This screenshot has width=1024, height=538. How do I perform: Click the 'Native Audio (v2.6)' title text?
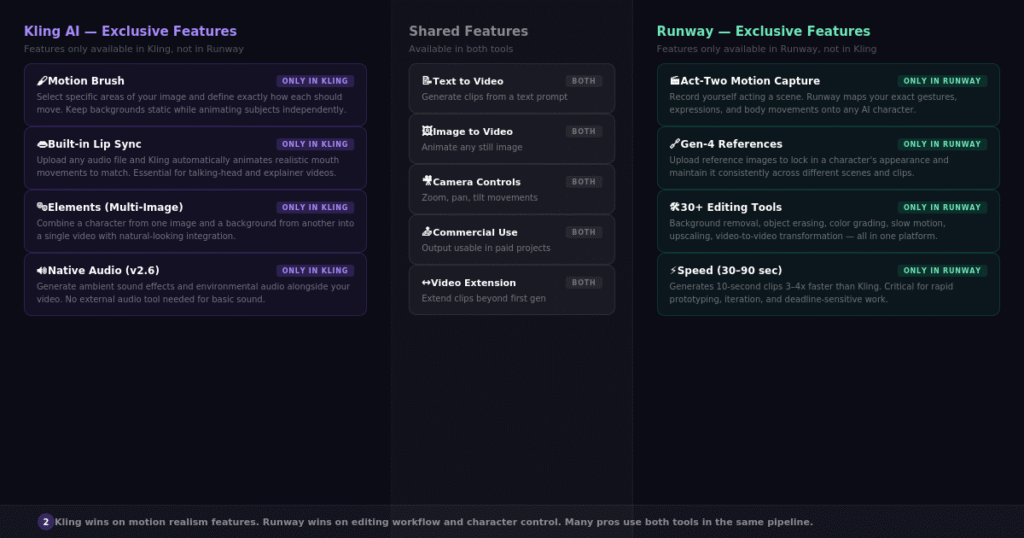[104, 270]
